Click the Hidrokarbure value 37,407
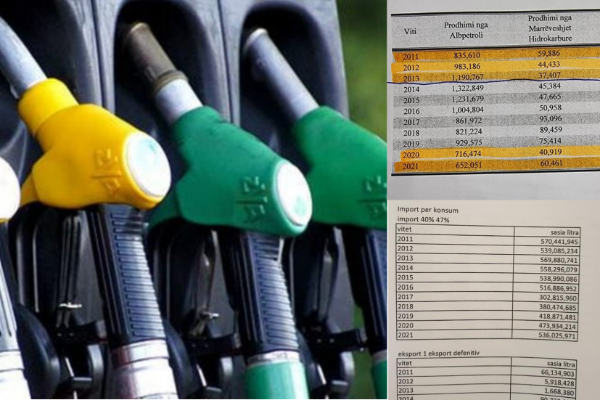The image size is (600, 400). [x=549, y=75]
